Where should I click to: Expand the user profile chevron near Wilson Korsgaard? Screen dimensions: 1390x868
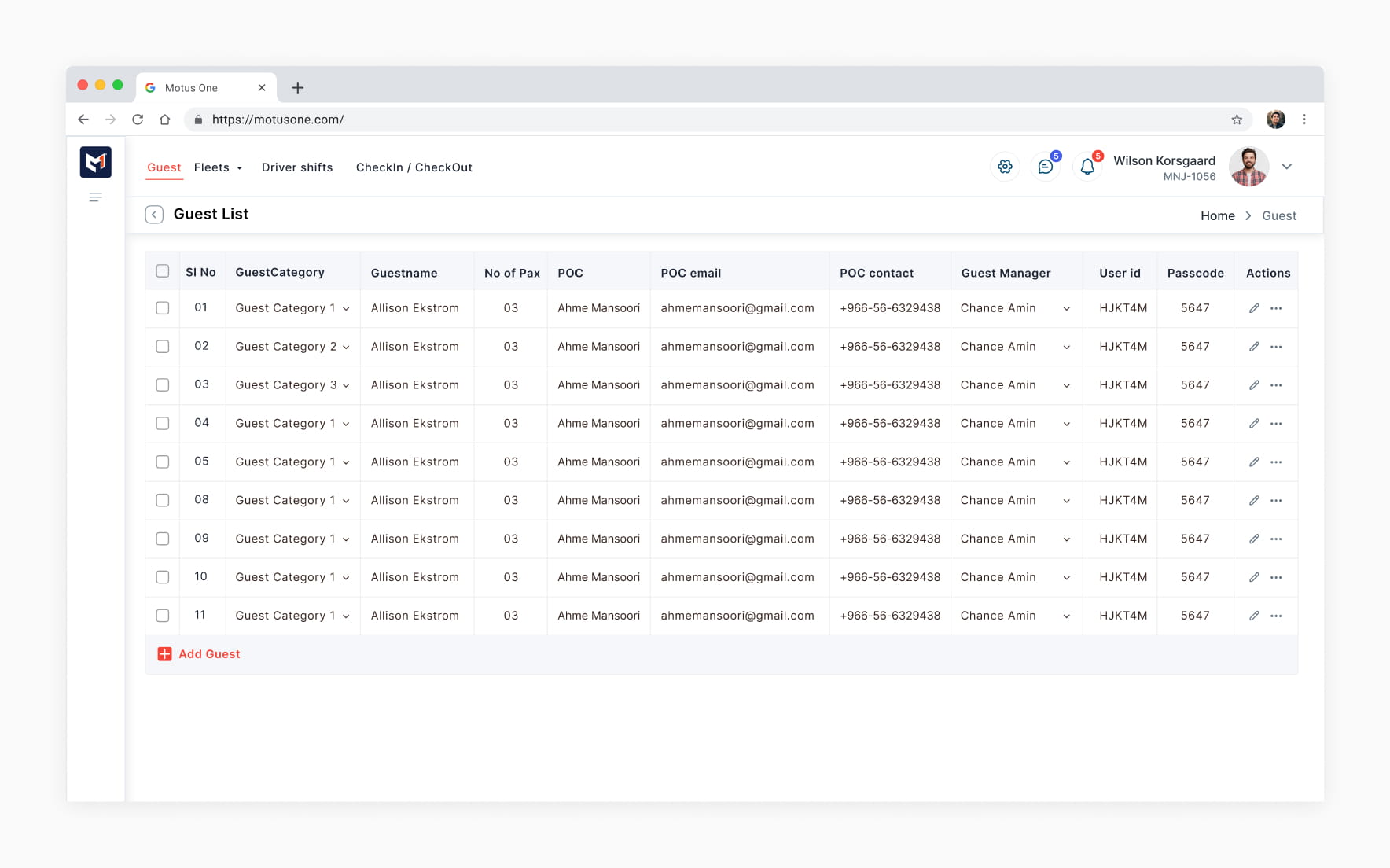[x=1287, y=167]
